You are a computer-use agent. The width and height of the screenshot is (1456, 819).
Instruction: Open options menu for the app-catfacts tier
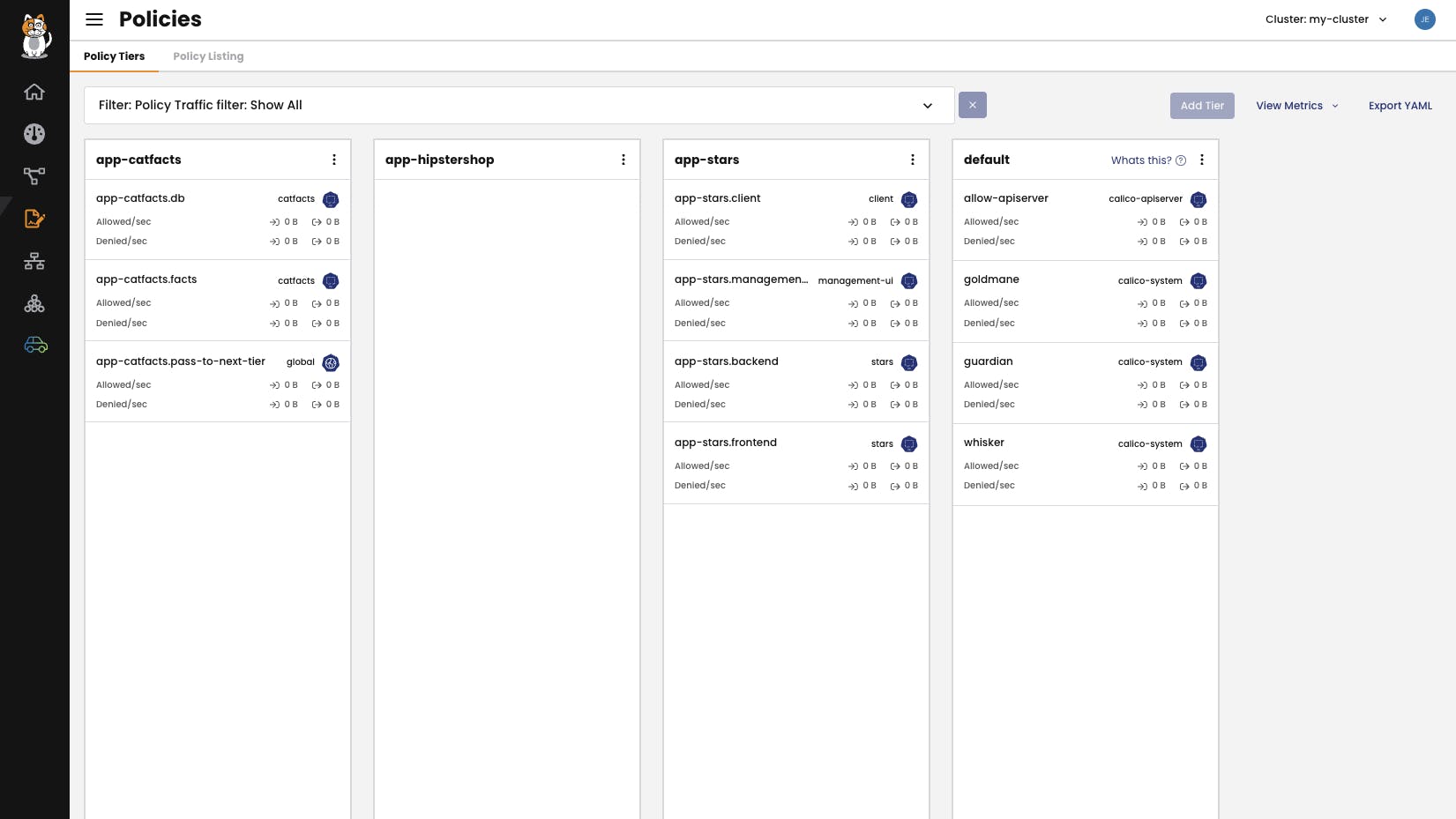[334, 160]
